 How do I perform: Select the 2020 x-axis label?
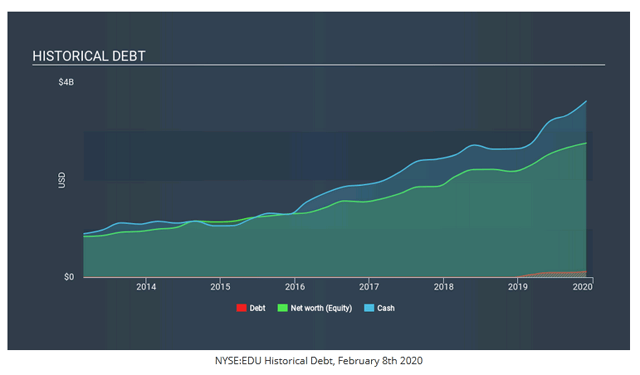pos(582,287)
